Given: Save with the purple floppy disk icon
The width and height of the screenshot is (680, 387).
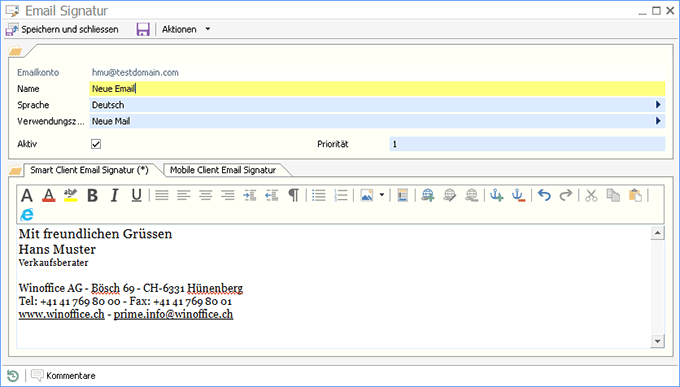Looking at the screenshot, I should (x=143, y=30).
